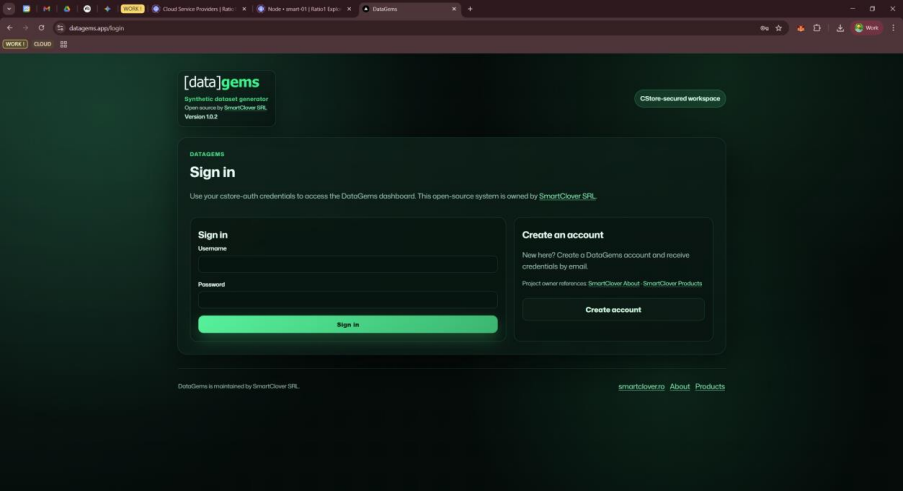Viewport: 903px width, 491px height.
Task: Bookmark this page with the star
Action: pyautogui.click(x=779, y=28)
